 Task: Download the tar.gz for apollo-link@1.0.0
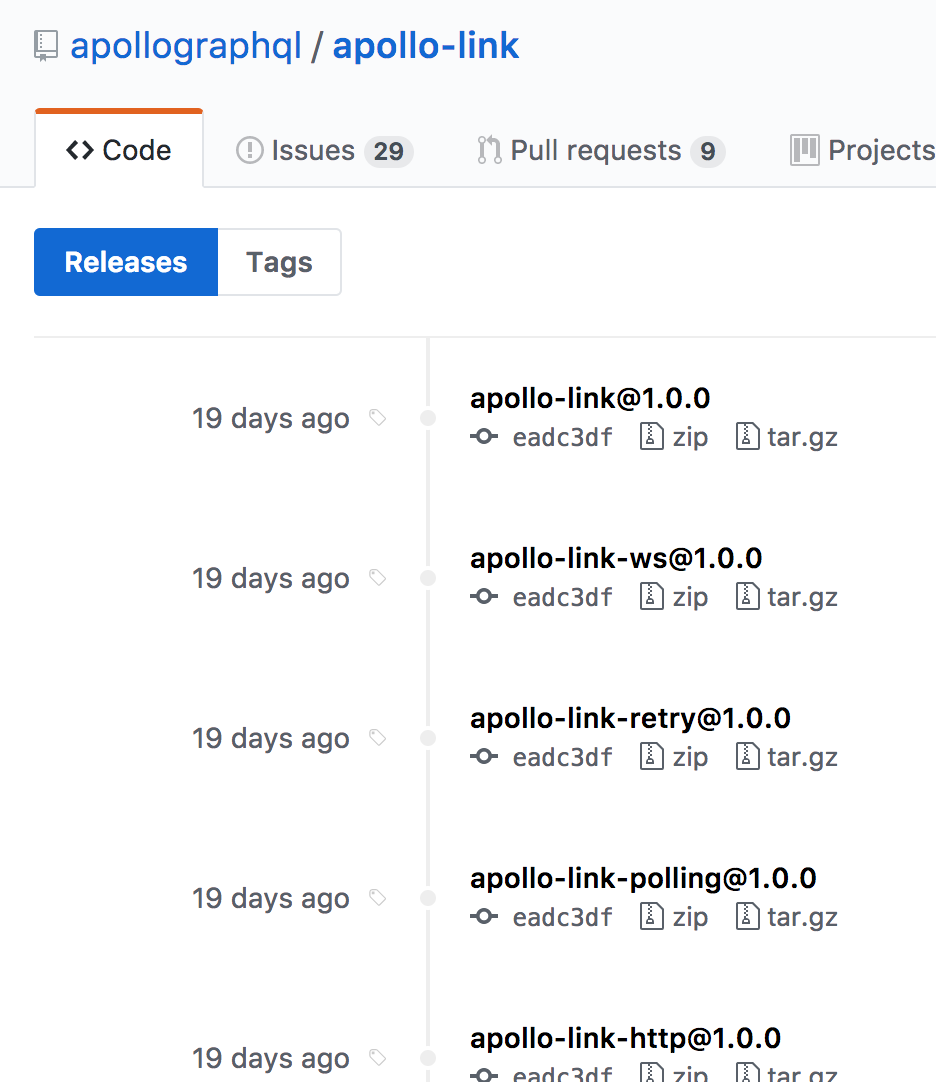pos(801,437)
